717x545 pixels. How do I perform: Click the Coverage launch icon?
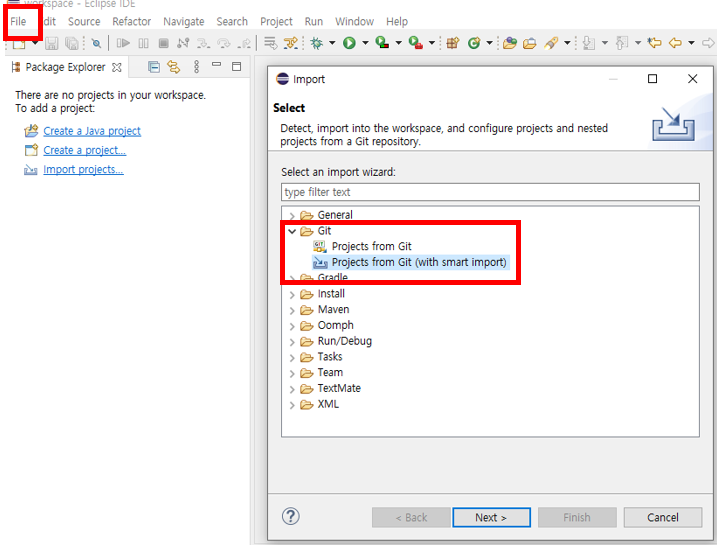382,43
